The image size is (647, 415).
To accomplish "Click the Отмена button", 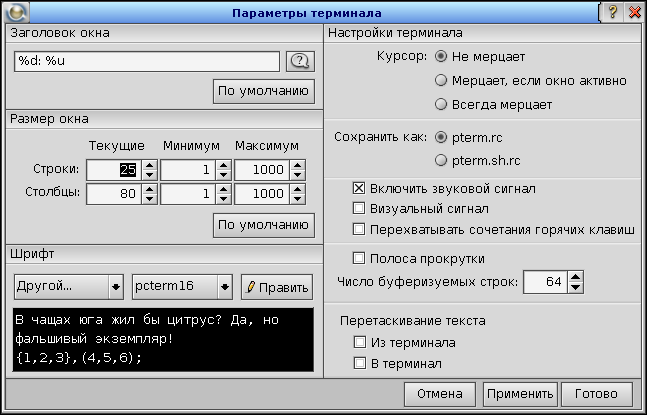I will pyautogui.click(x=440, y=393).
